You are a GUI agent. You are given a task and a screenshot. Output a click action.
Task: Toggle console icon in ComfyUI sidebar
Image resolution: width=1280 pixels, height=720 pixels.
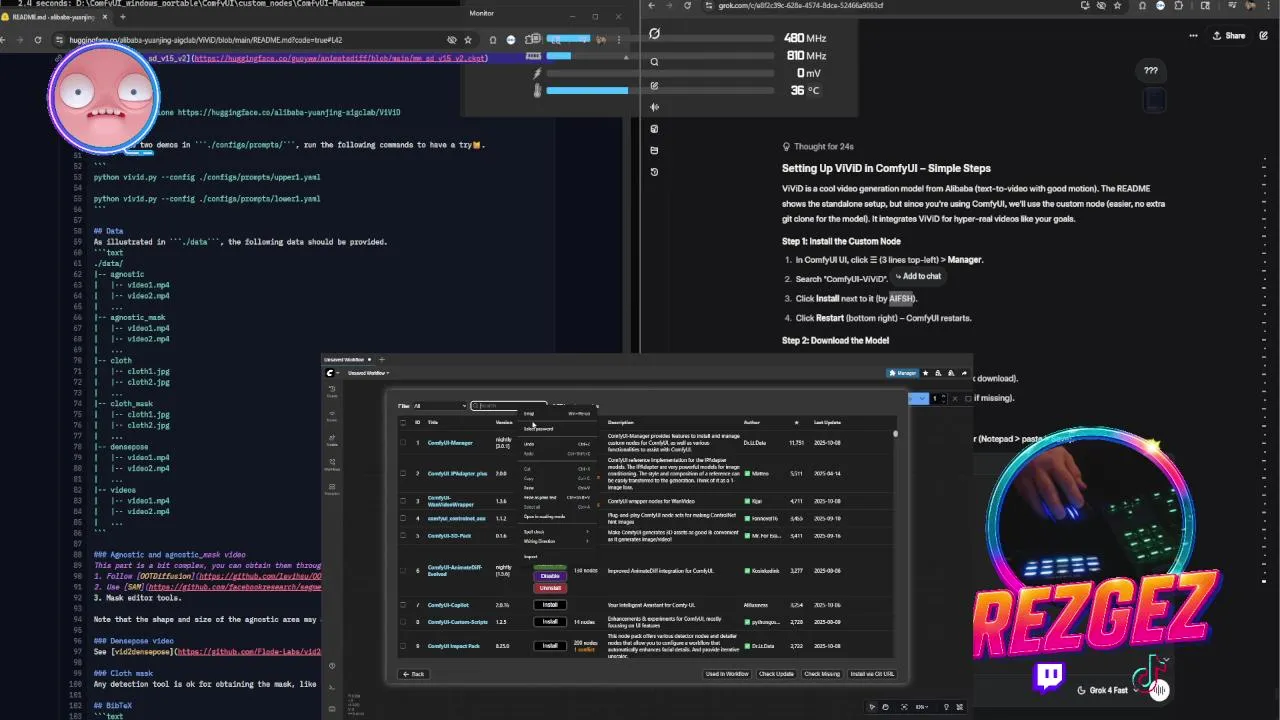[332, 686]
